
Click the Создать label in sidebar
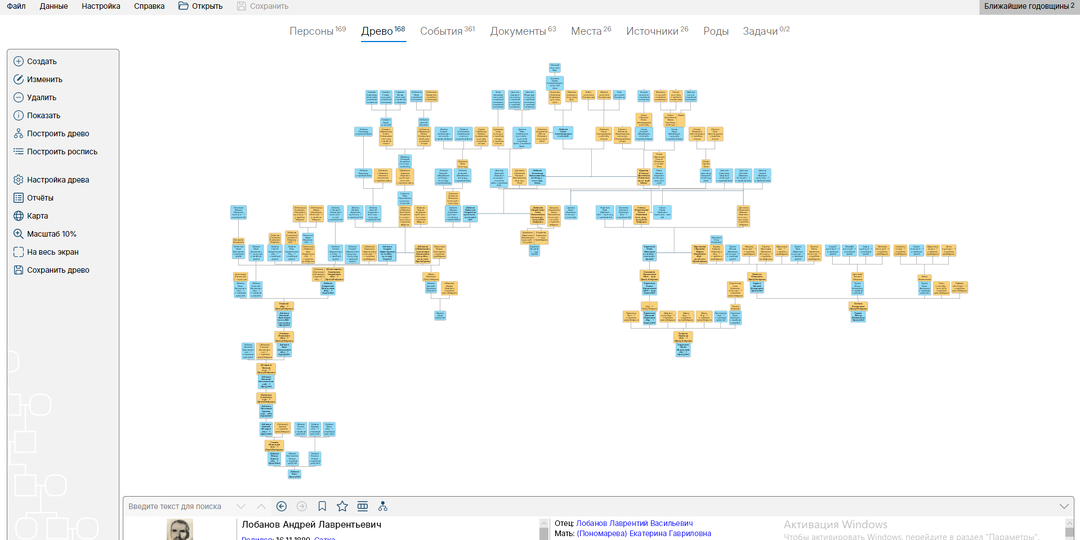coord(42,61)
